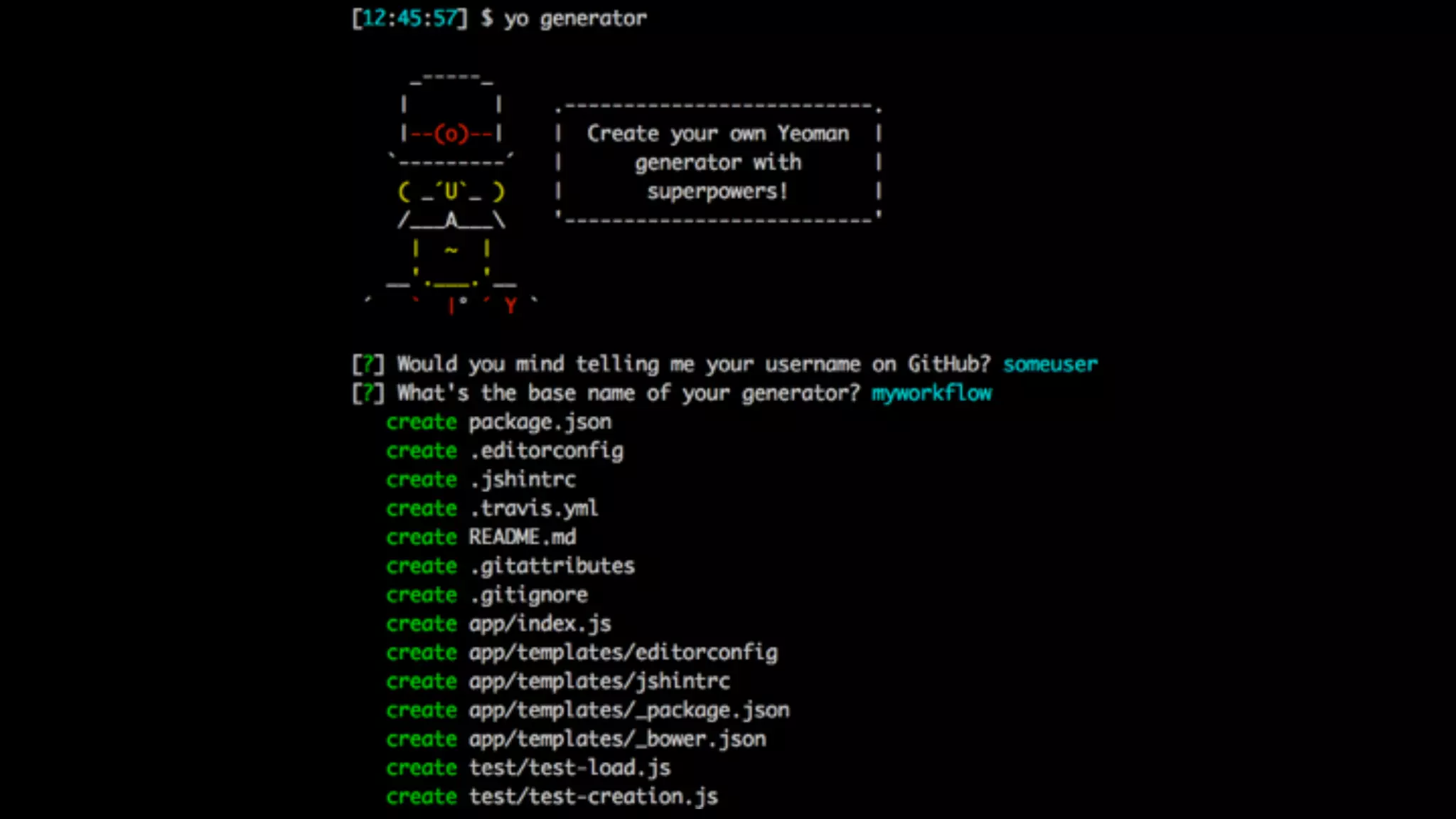Image resolution: width=1456 pixels, height=819 pixels.
Task: Click the 'yo generator' command text
Action: (x=575, y=18)
